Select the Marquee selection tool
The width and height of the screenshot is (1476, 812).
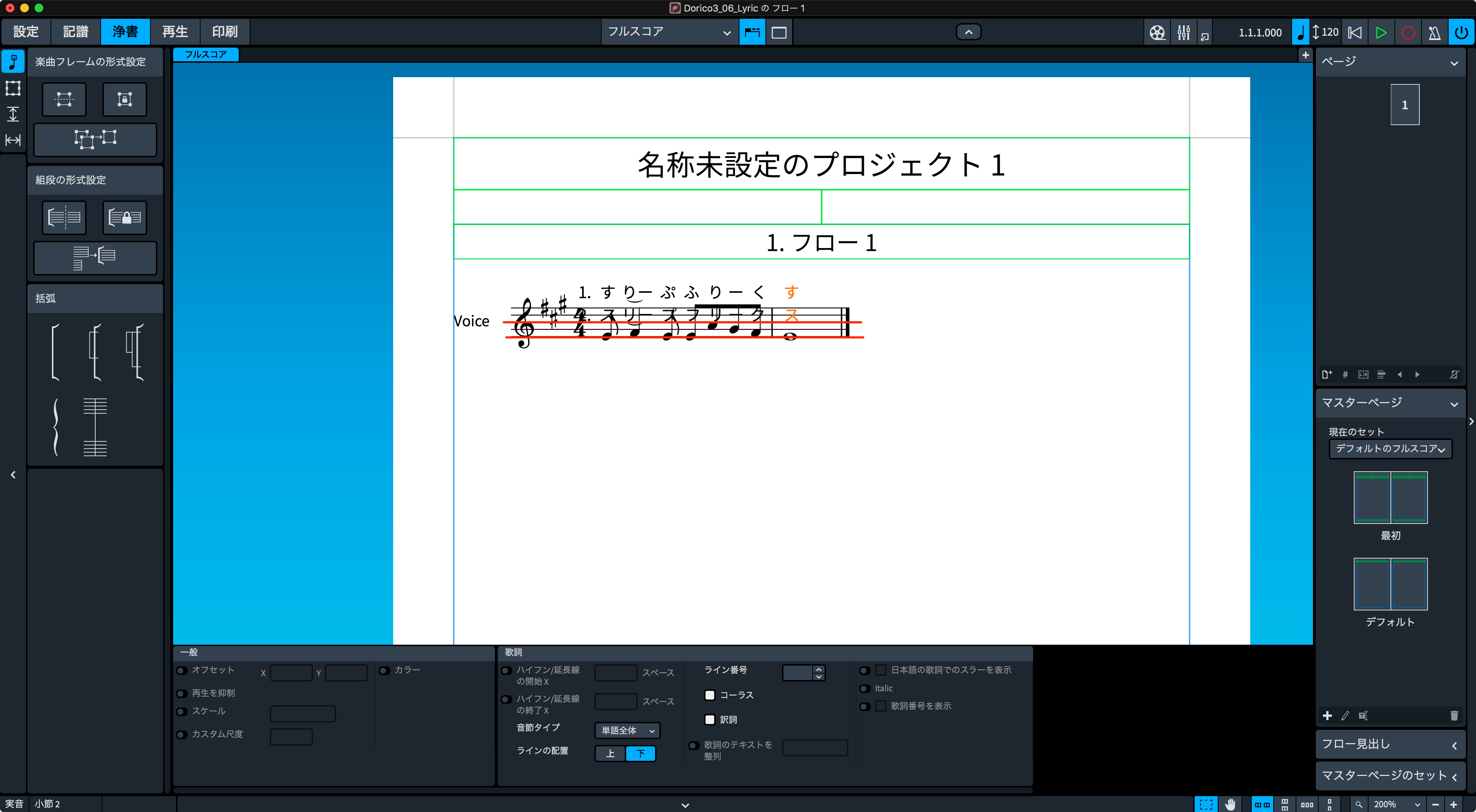(1206, 804)
